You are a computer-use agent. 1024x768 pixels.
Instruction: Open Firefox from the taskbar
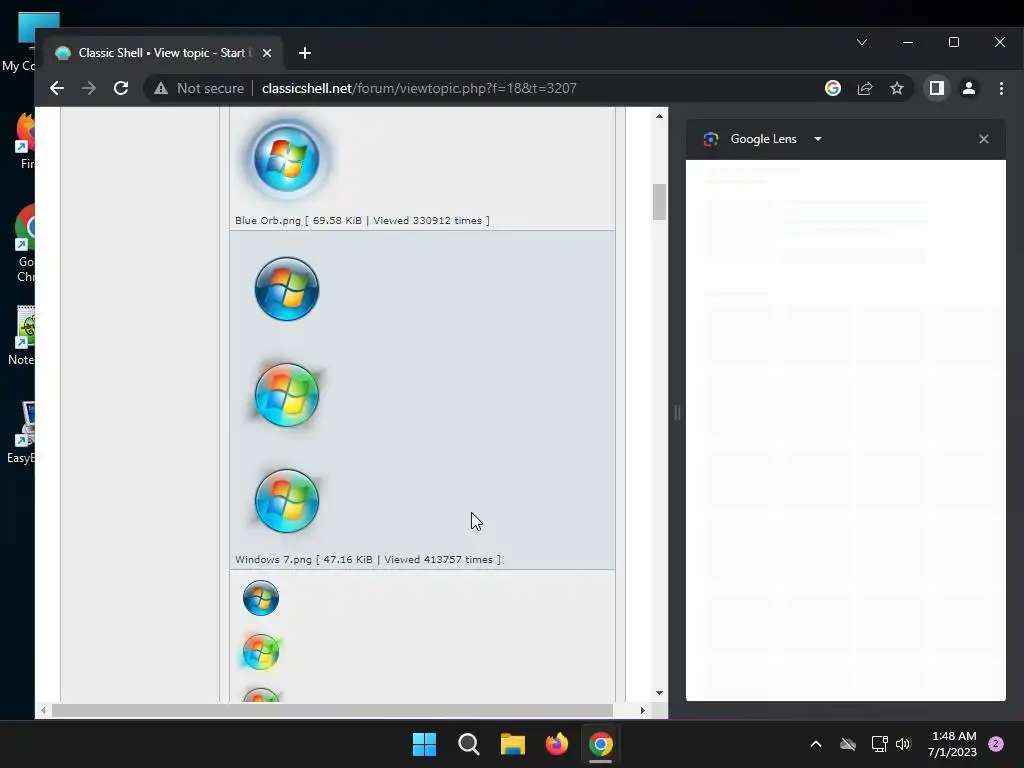click(556, 744)
